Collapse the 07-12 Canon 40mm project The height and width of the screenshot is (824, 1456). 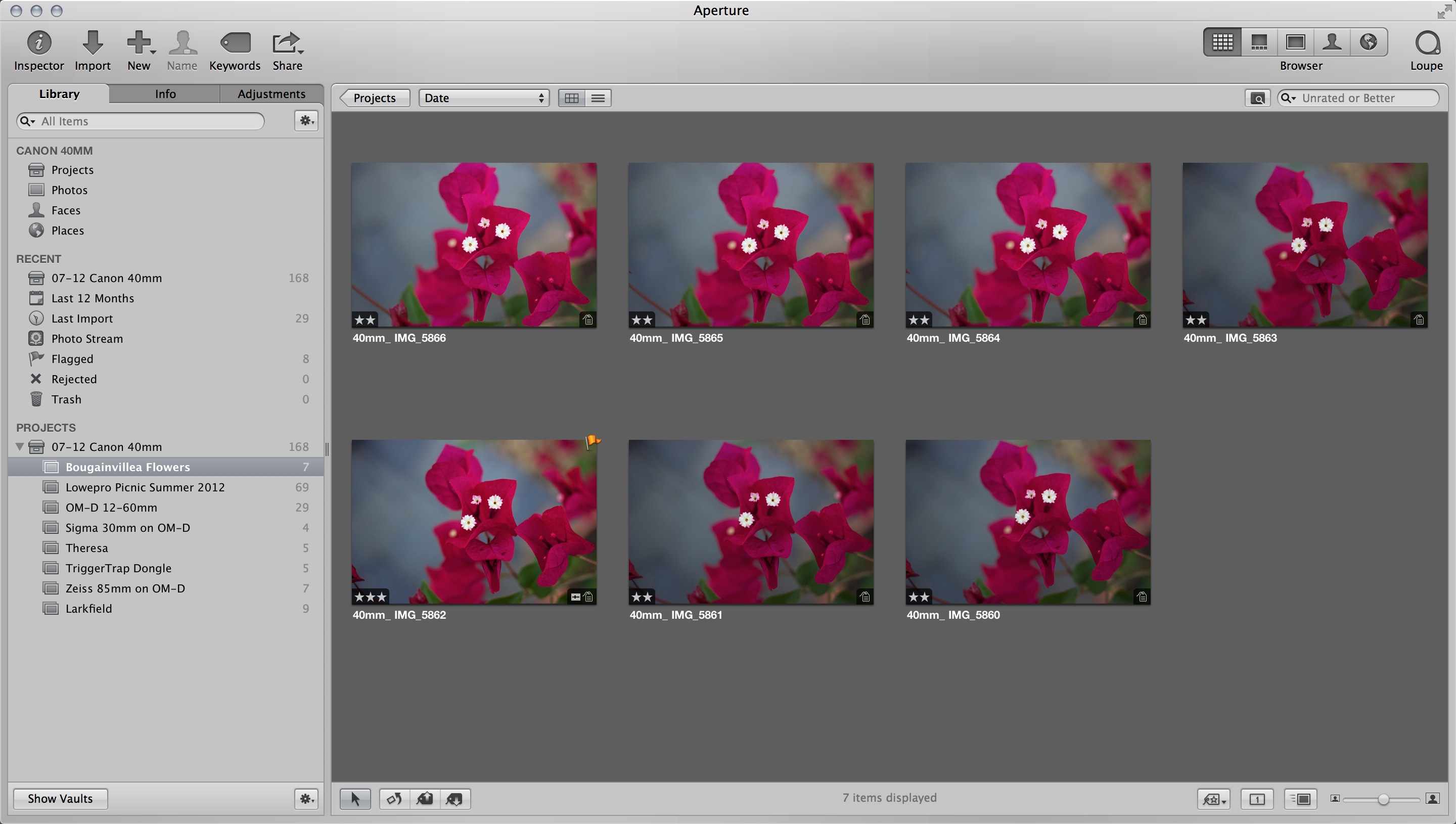[x=20, y=446]
